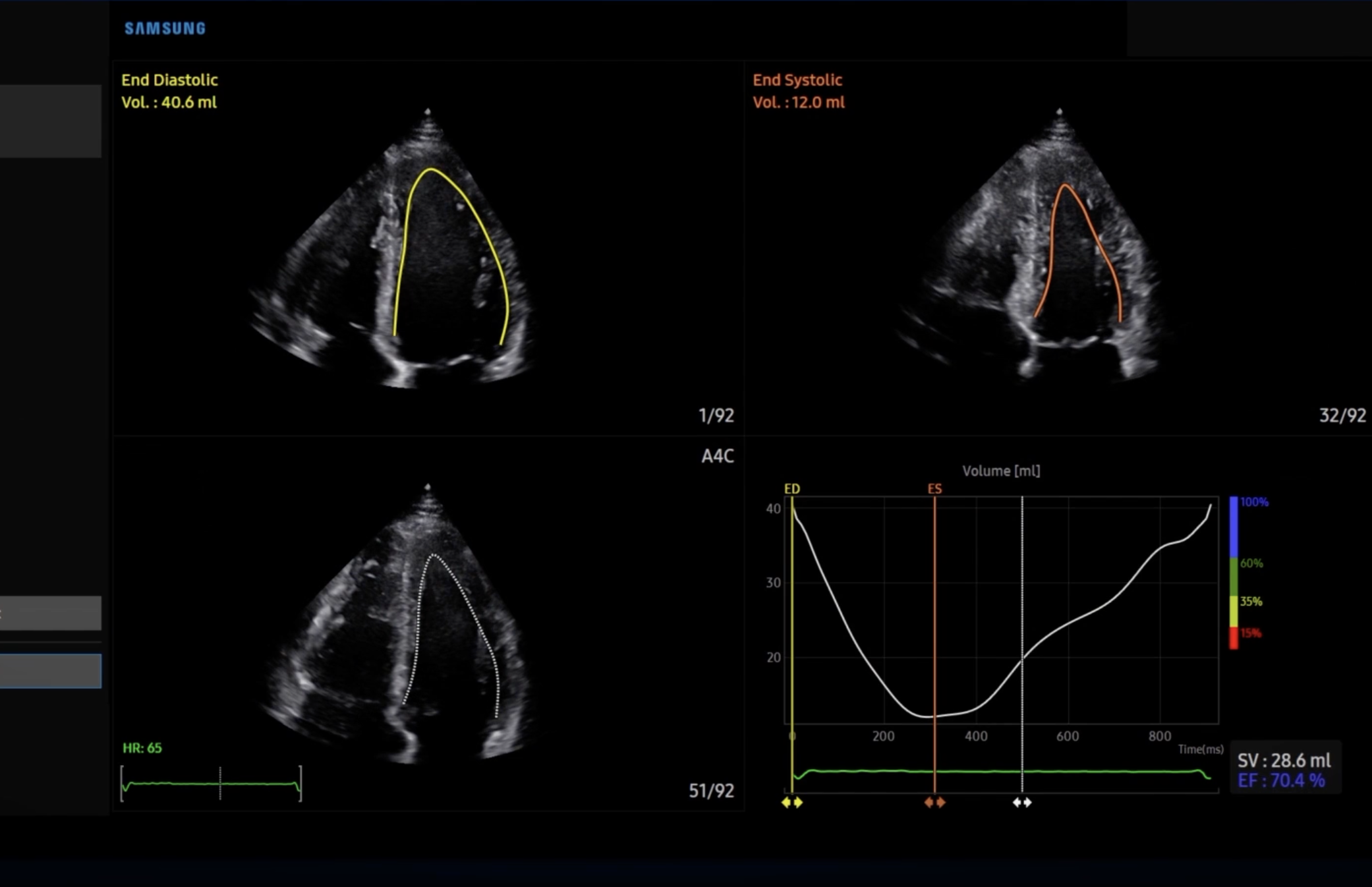The height and width of the screenshot is (887, 1372).
Task: Click the orange ES right arrow marker
Action: point(941,802)
